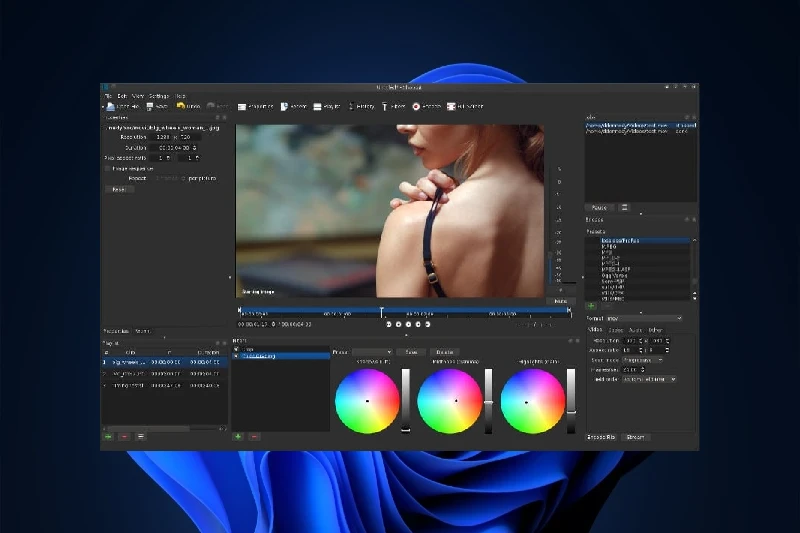The image size is (800, 533).
Task: Click the Stream button
Action: pyautogui.click(x=635, y=437)
